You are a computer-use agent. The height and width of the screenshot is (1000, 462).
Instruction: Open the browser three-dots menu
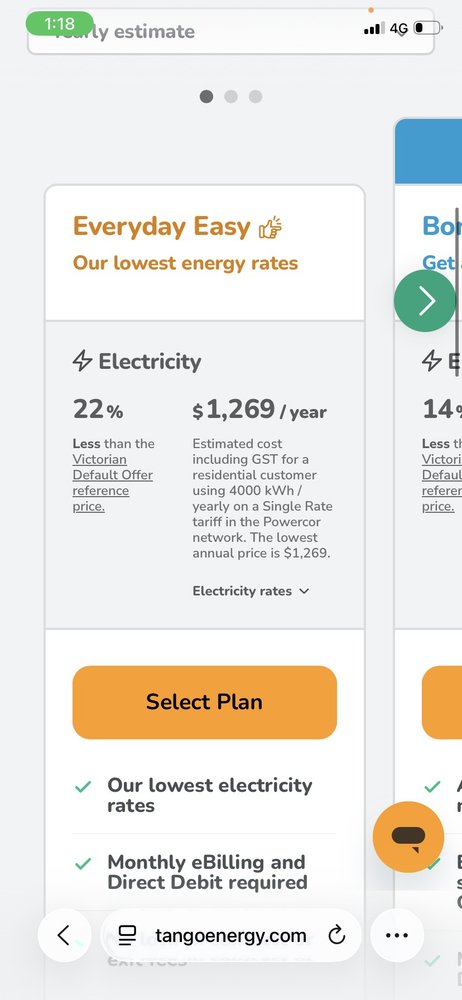(397, 936)
